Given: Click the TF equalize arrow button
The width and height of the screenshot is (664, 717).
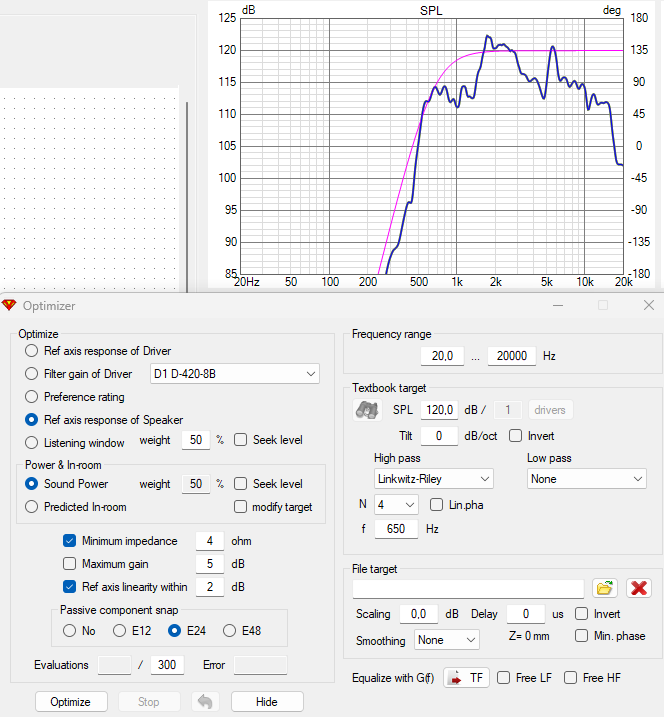Looking at the screenshot, I should (466, 678).
